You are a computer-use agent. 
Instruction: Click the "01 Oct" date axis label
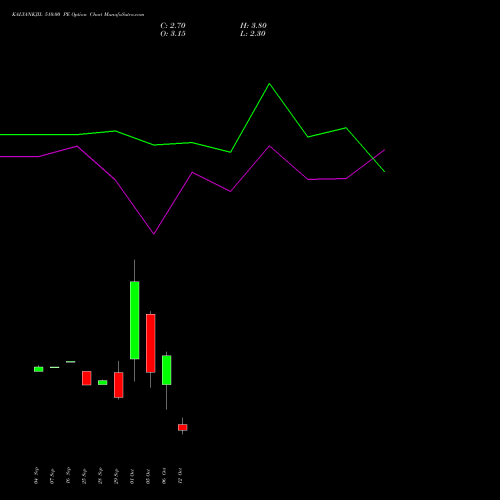point(132,476)
